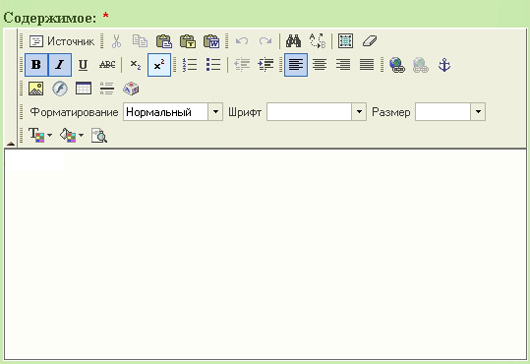
Task: Remove link with the unlink icon
Action: coord(420,65)
